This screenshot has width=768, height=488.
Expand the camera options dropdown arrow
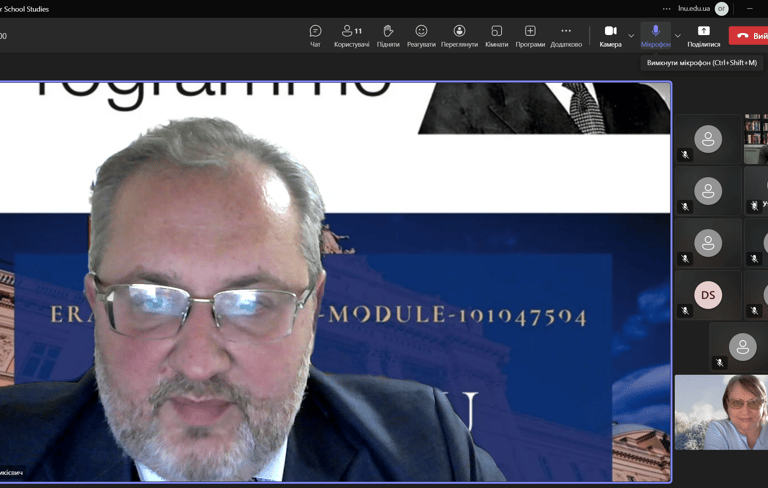631,36
